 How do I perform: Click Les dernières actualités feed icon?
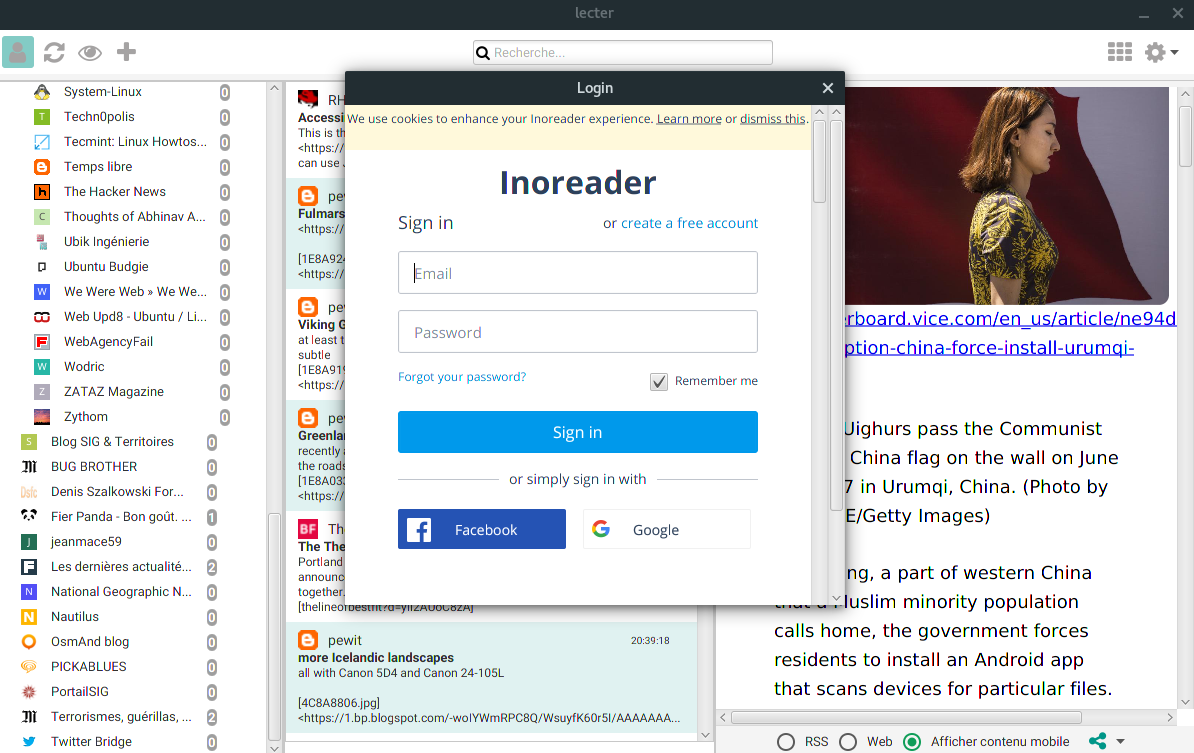(29, 567)
